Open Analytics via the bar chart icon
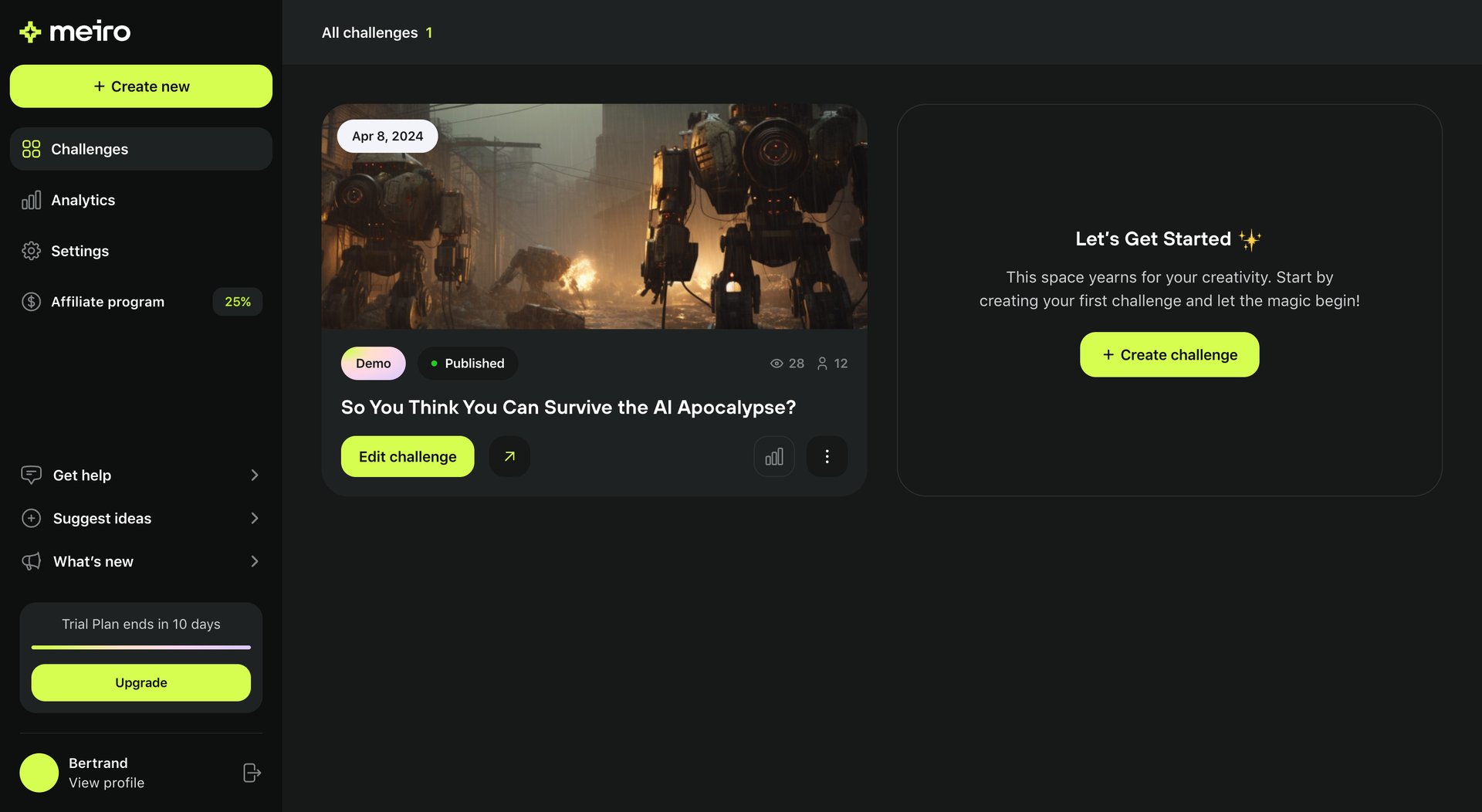 pos(31,199)
